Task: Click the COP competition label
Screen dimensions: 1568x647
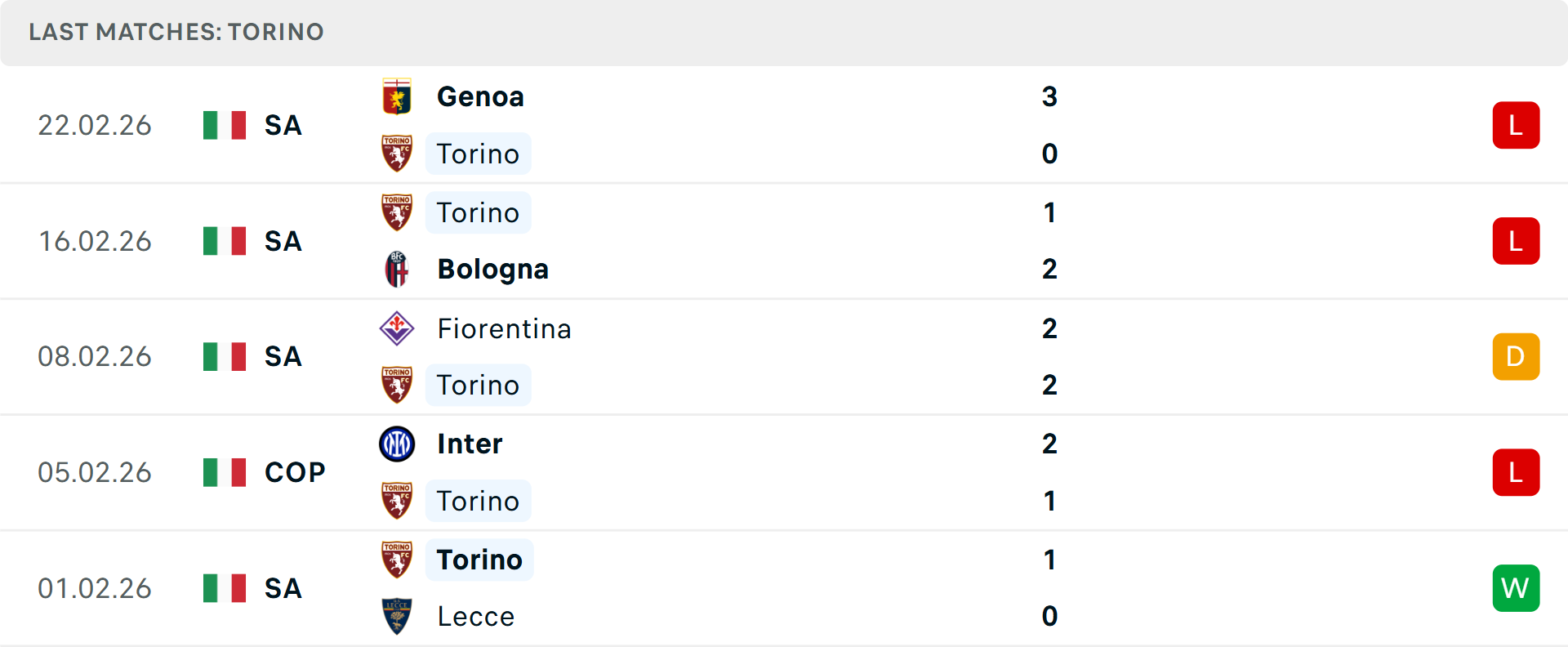Action: click(295, 472)
